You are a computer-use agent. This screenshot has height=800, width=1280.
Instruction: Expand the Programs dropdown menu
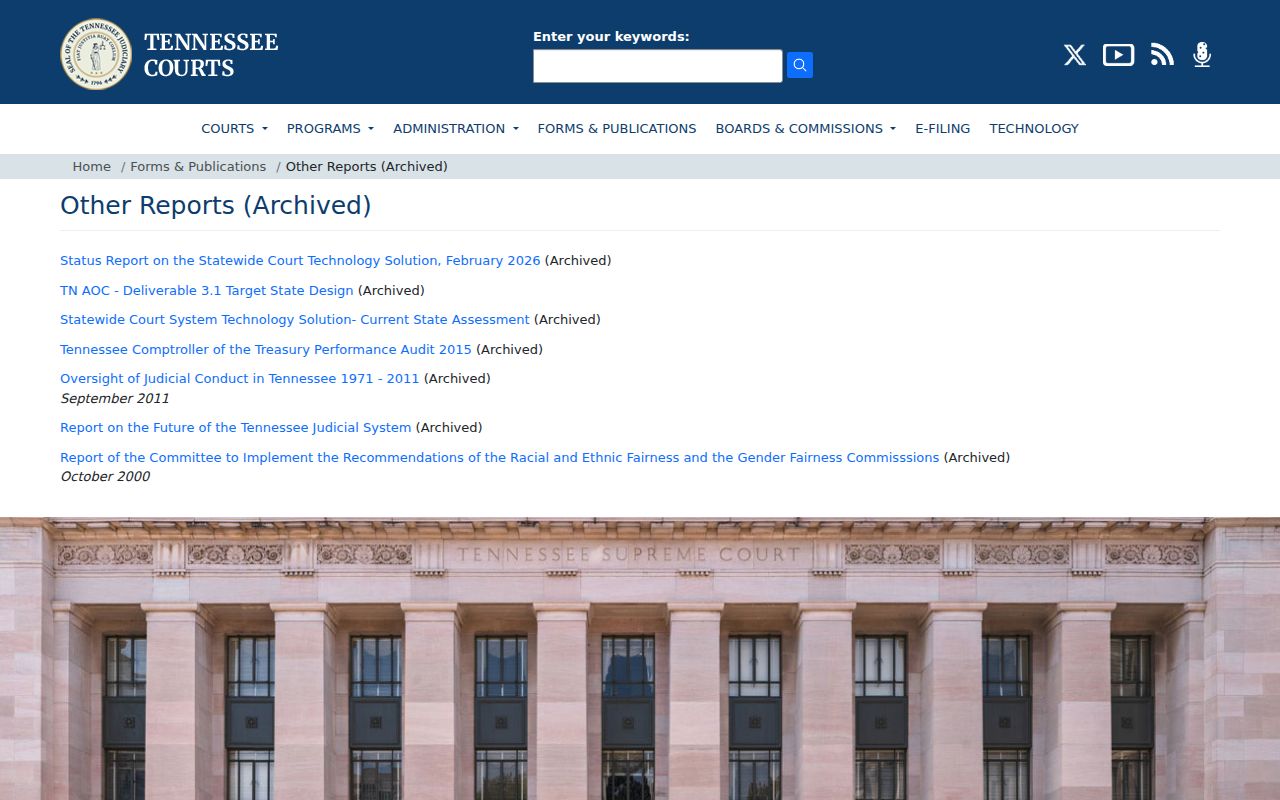[x=330, y=128]
